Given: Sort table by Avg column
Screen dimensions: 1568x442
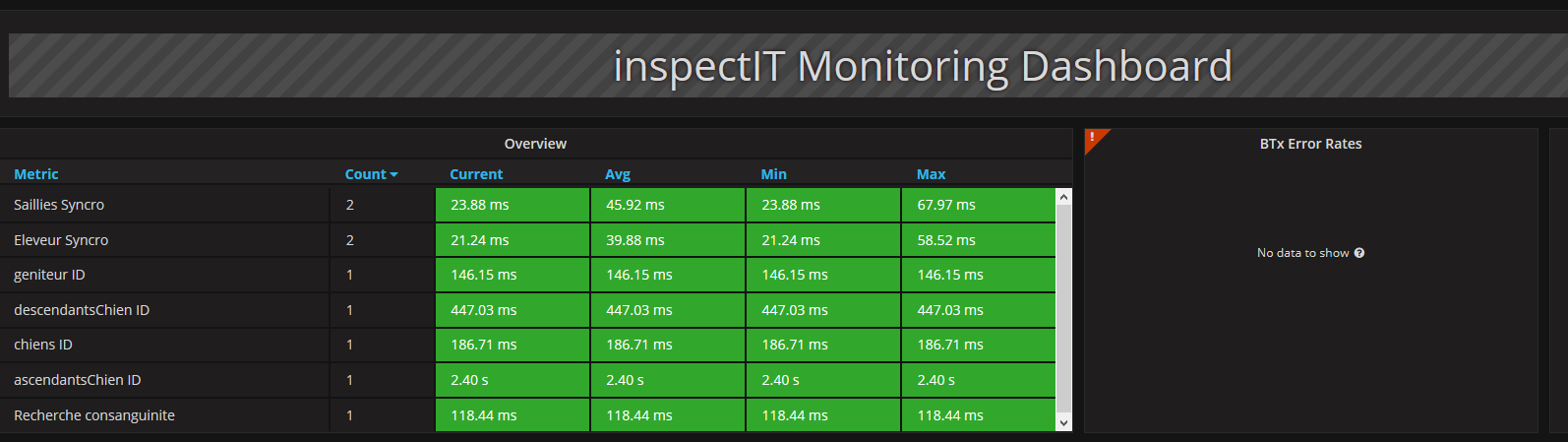Looking at the screenshot, I should tap(618, 174).
